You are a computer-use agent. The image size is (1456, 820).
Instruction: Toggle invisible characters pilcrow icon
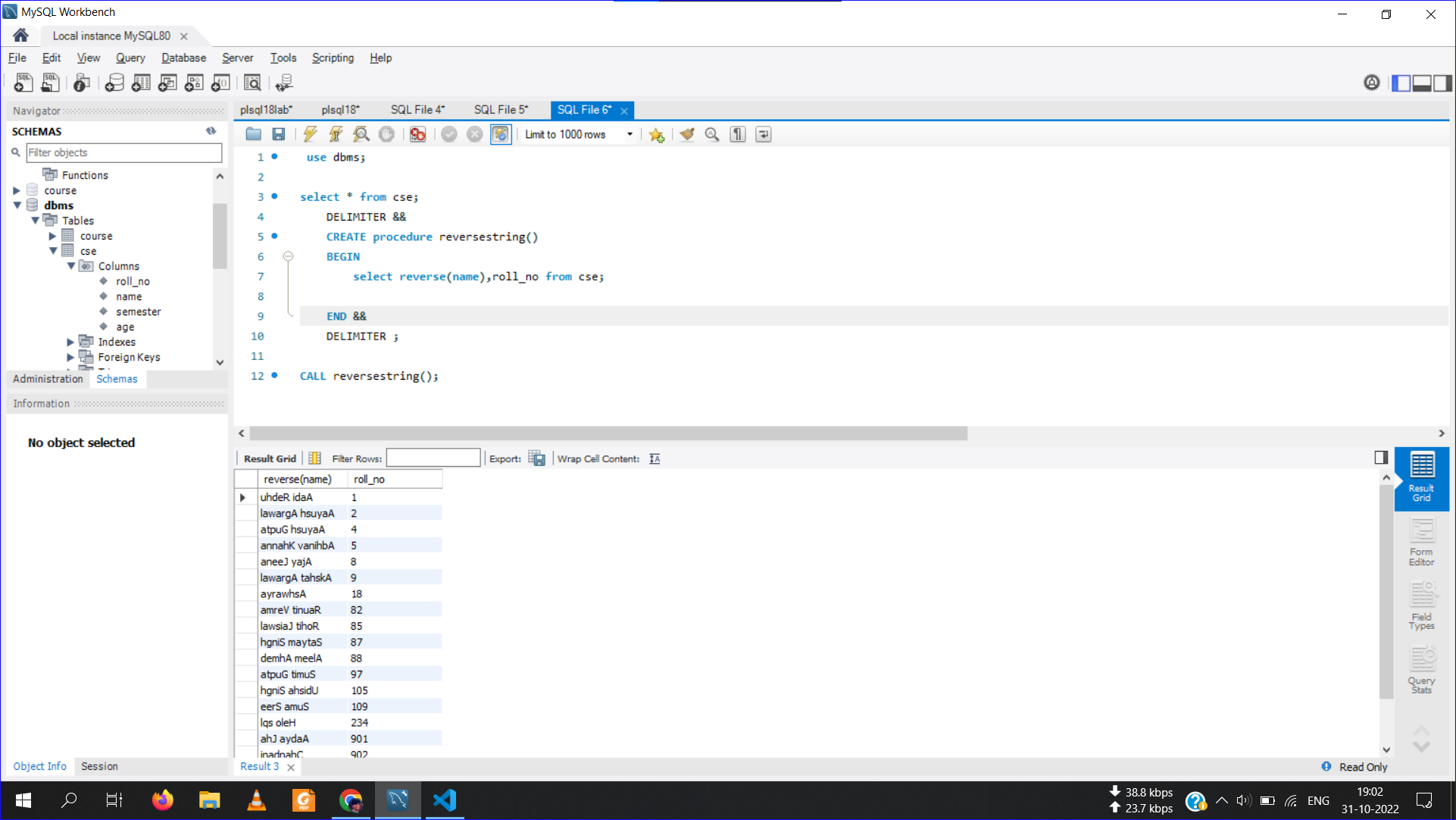tap(738, 134)
